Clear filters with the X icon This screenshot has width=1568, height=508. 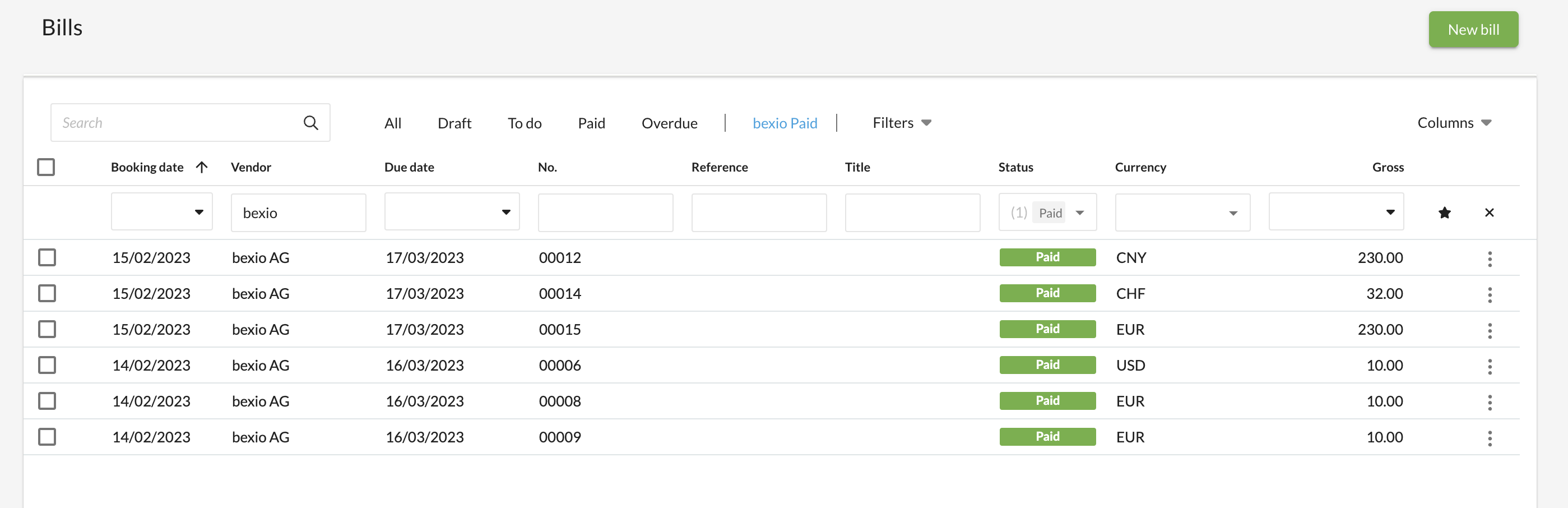point(1489,213)
